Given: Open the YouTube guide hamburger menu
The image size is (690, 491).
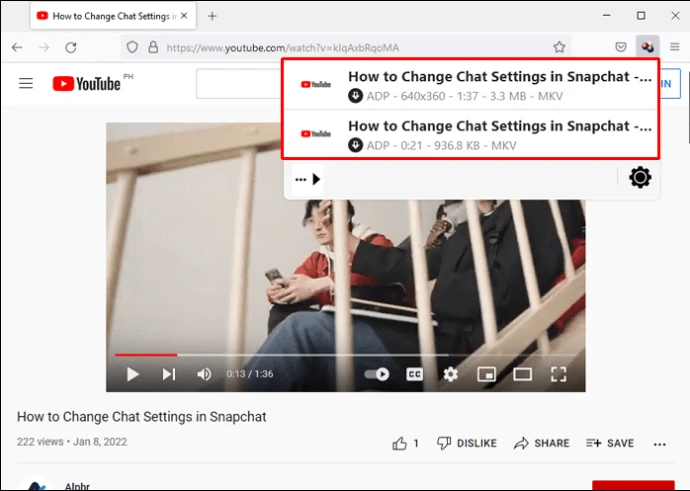Looking at the screenshot, I should point(26,83).
